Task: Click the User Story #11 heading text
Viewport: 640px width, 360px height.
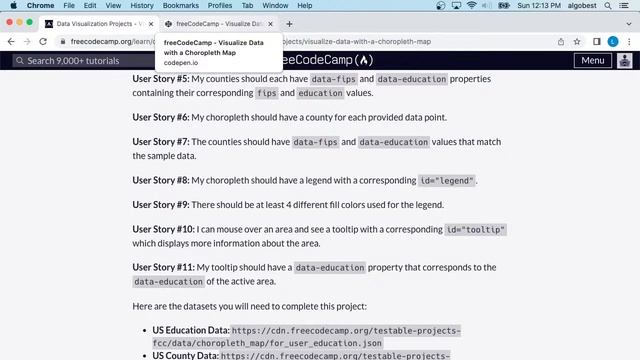Action: pyautogui.click(x=163, y=267)
